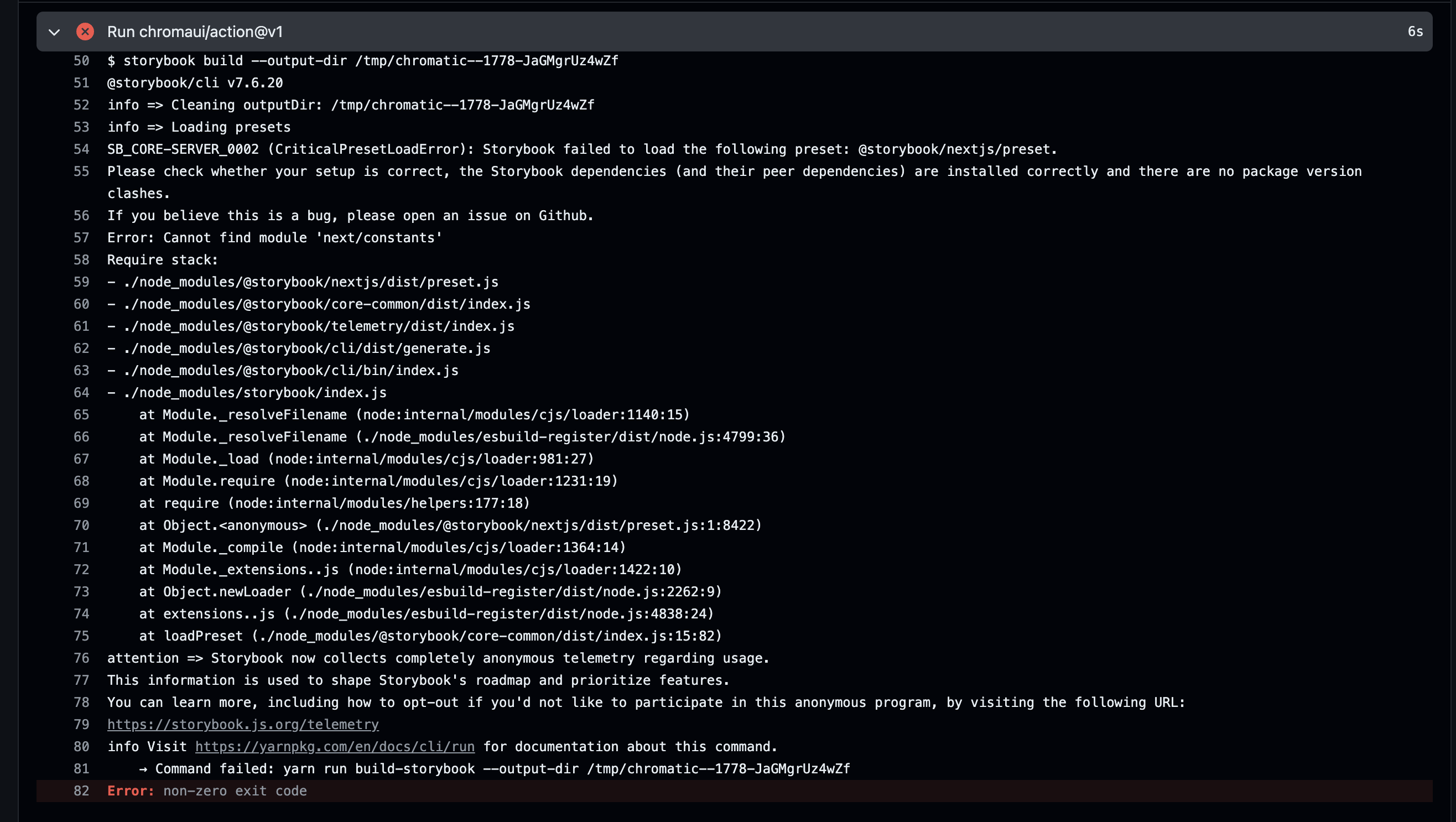The image size is (1456, 822).
Task: Collapse the Run chromaui/action@v1 step chevron
Action: (x=54, y=32)
